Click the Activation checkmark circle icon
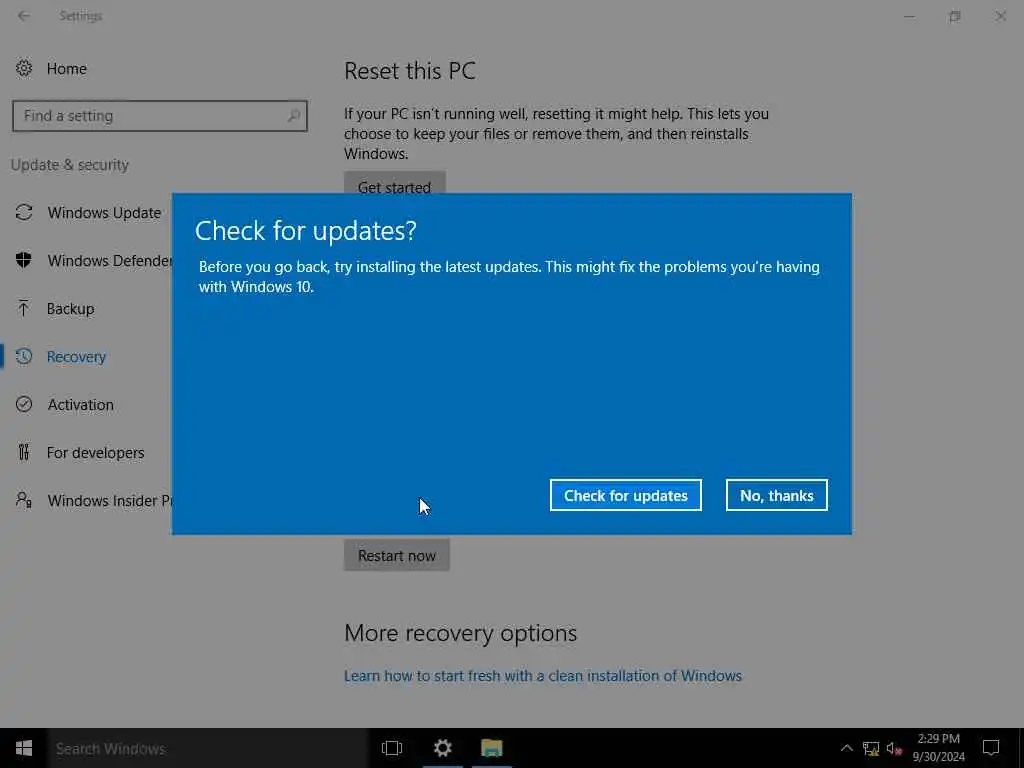This screenshot has height=768, width=1024. click(24, 404)
